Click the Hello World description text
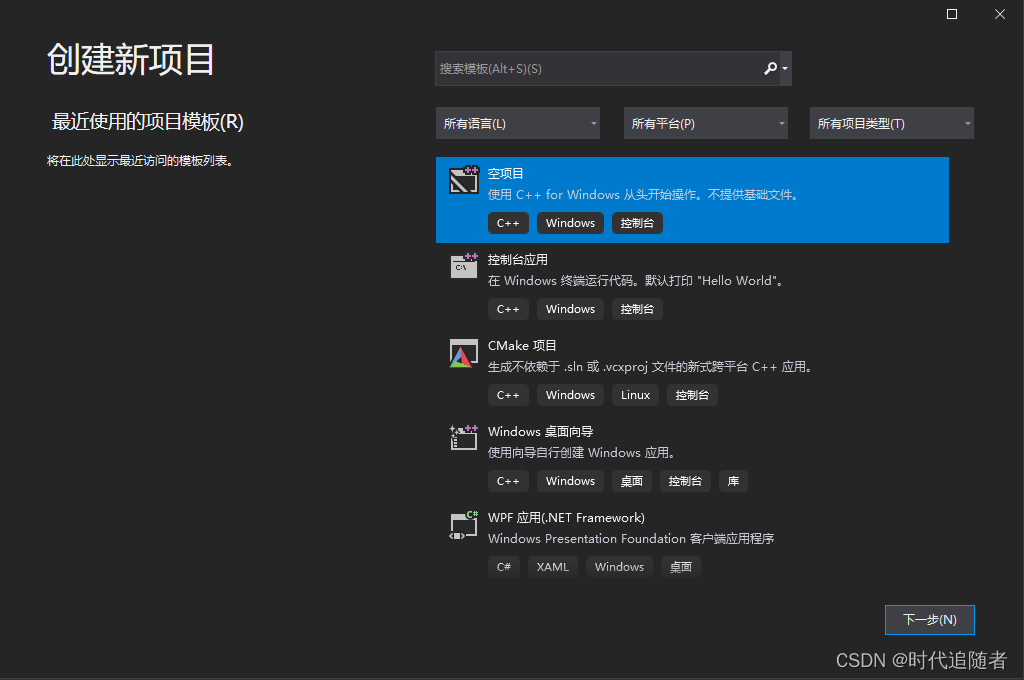This screenshot has width=1024, height=680. 636,281
